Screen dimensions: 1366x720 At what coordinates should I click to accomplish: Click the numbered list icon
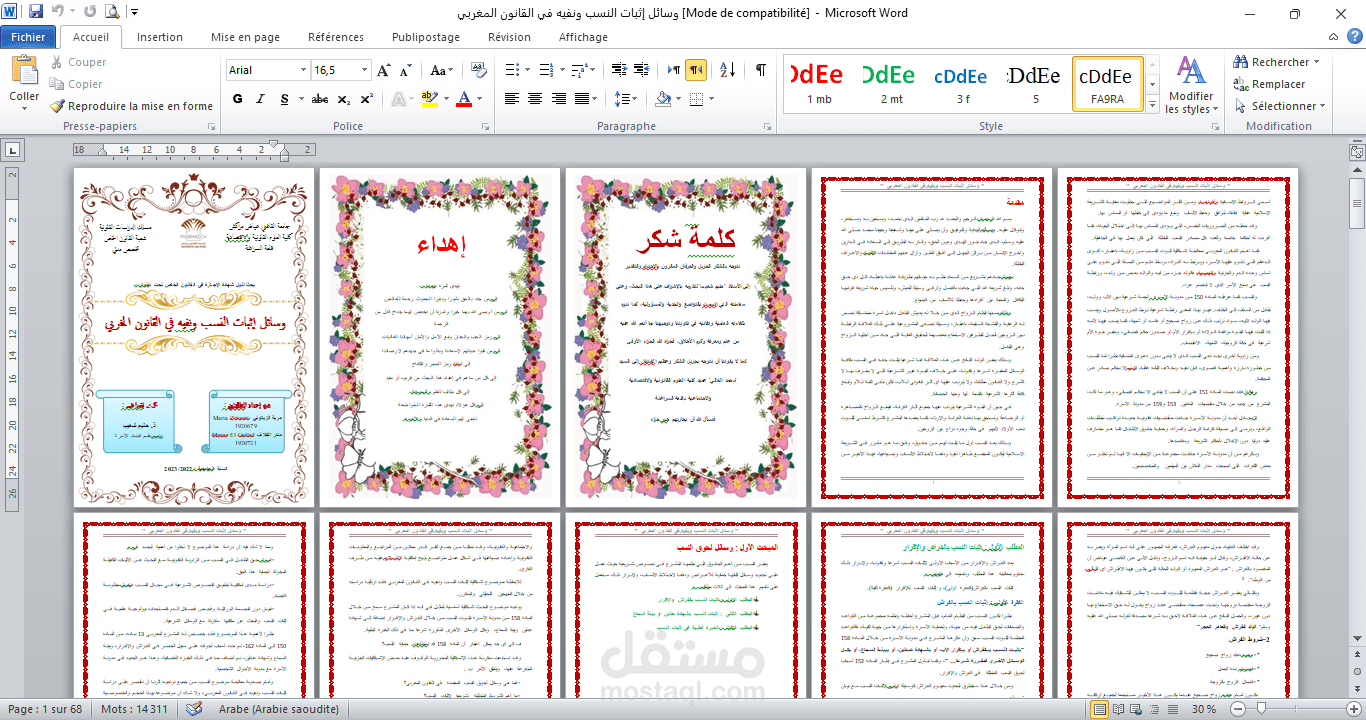[x=549, y=70]
